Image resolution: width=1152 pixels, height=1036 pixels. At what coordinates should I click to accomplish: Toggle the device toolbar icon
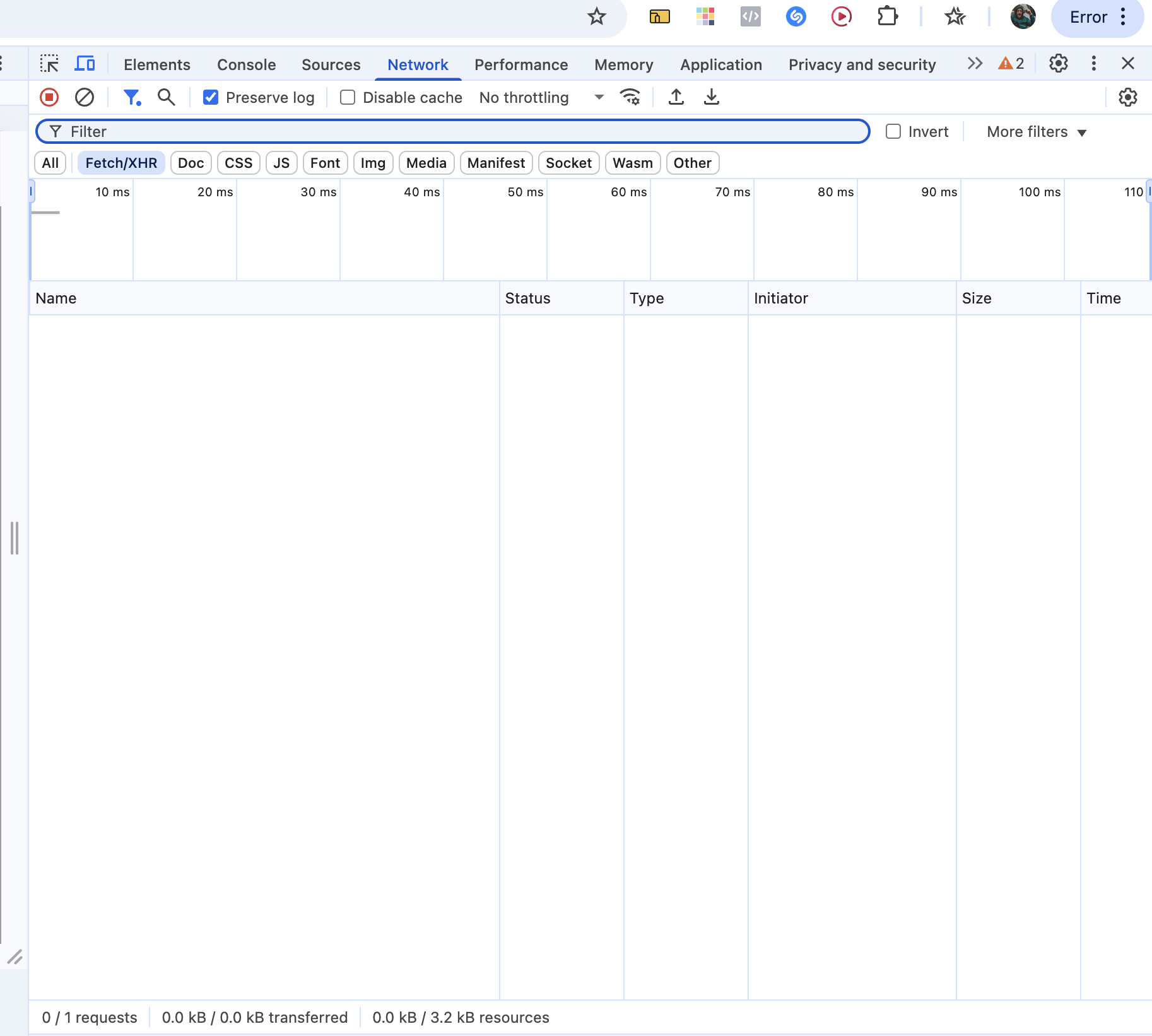pyautogui.click(x=85, y=64)
